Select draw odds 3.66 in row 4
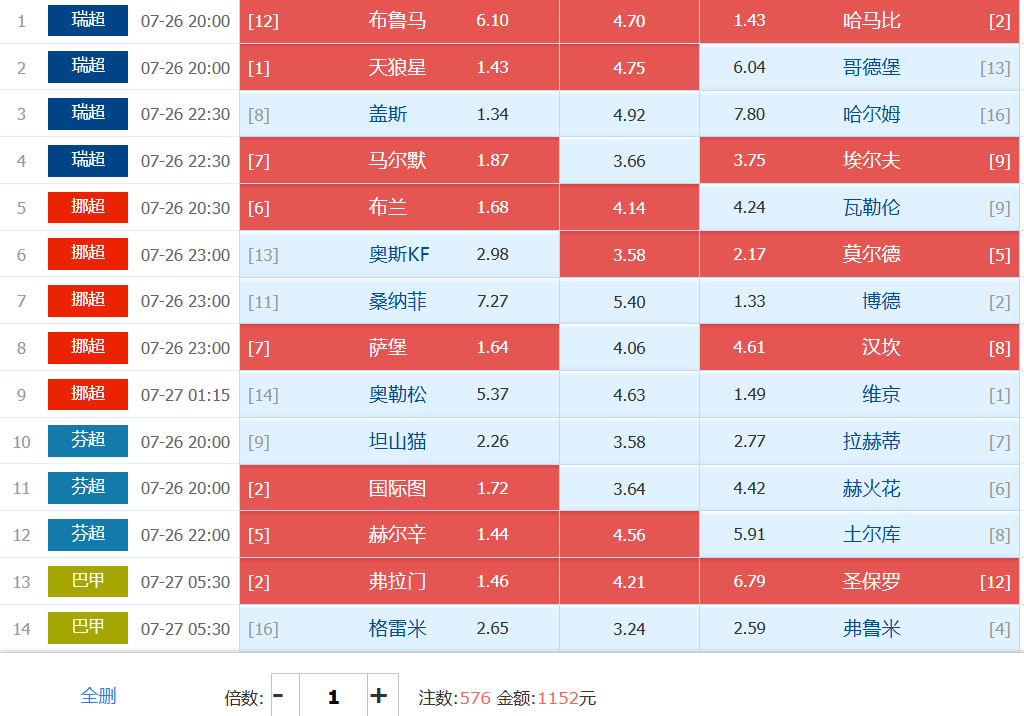Screen dimensions: 1024x716 click(x=629, y=161)
